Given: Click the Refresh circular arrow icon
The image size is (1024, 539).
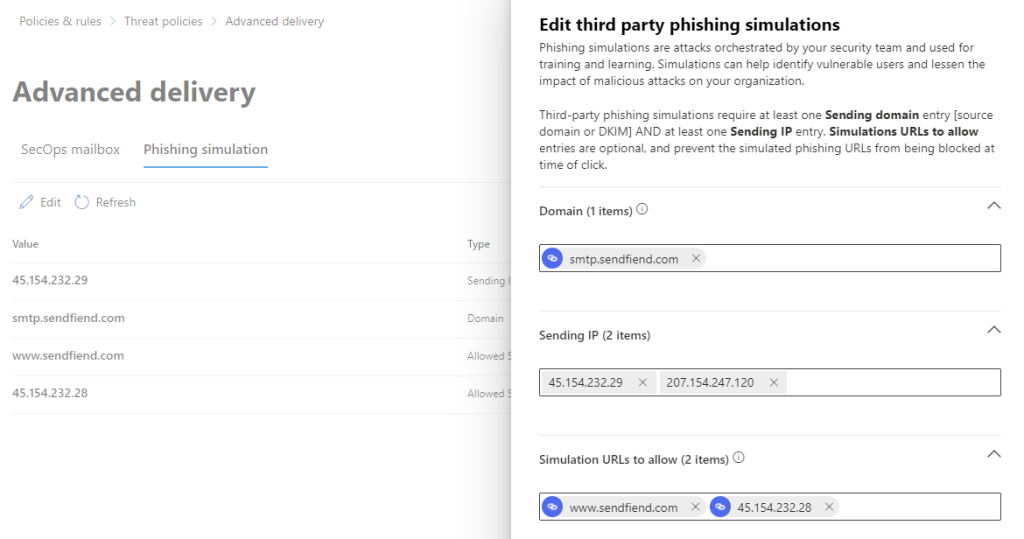Looking at the screenshot, I should 82,203.
